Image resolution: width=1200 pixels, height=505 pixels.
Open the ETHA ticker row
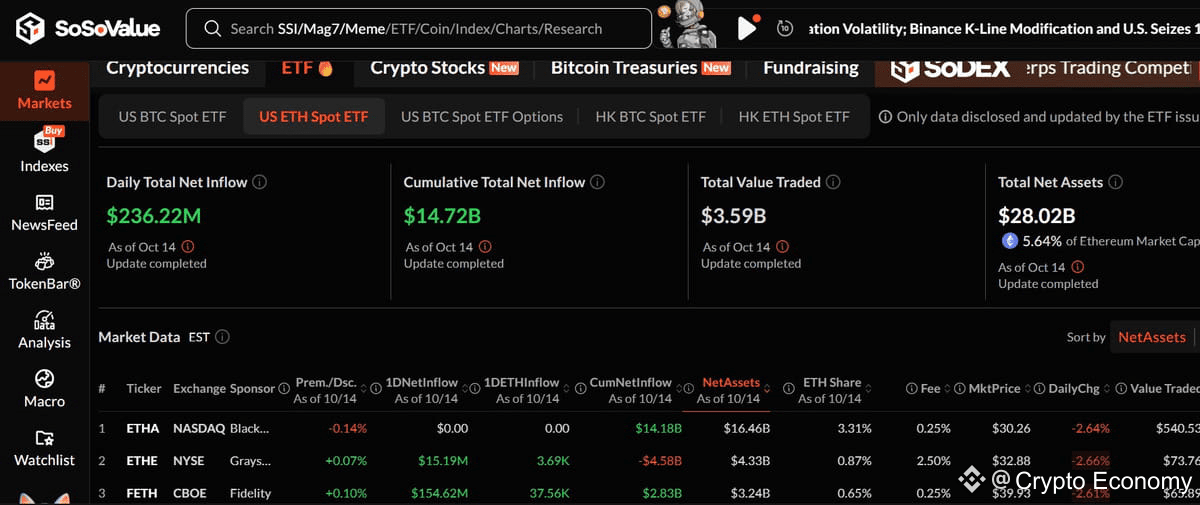coord(143,428)
